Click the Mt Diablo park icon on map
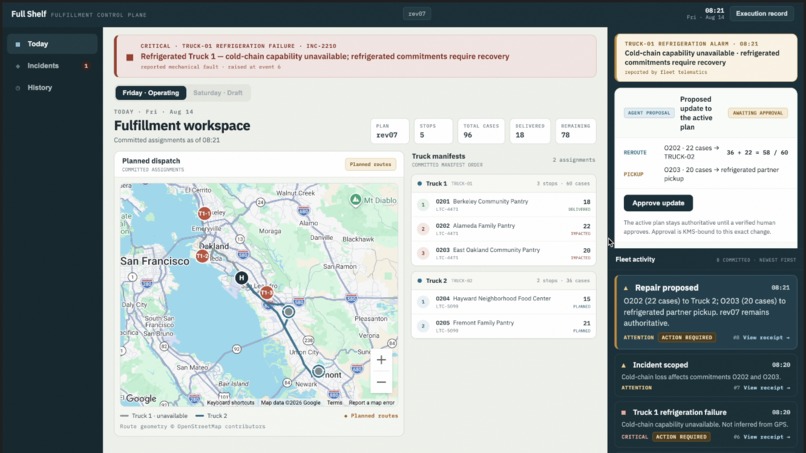 coord(355,200)
